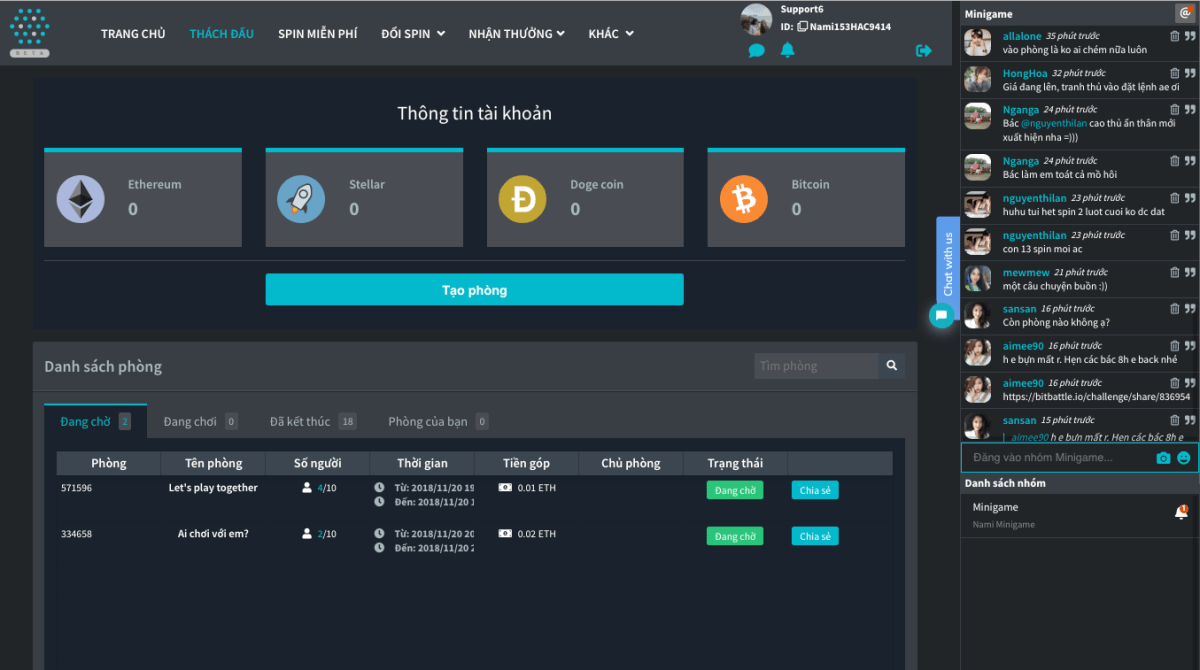The image size is (1200, 670).
Task: Open the Support6 profile avatar
Action: [x=756, y=19]
